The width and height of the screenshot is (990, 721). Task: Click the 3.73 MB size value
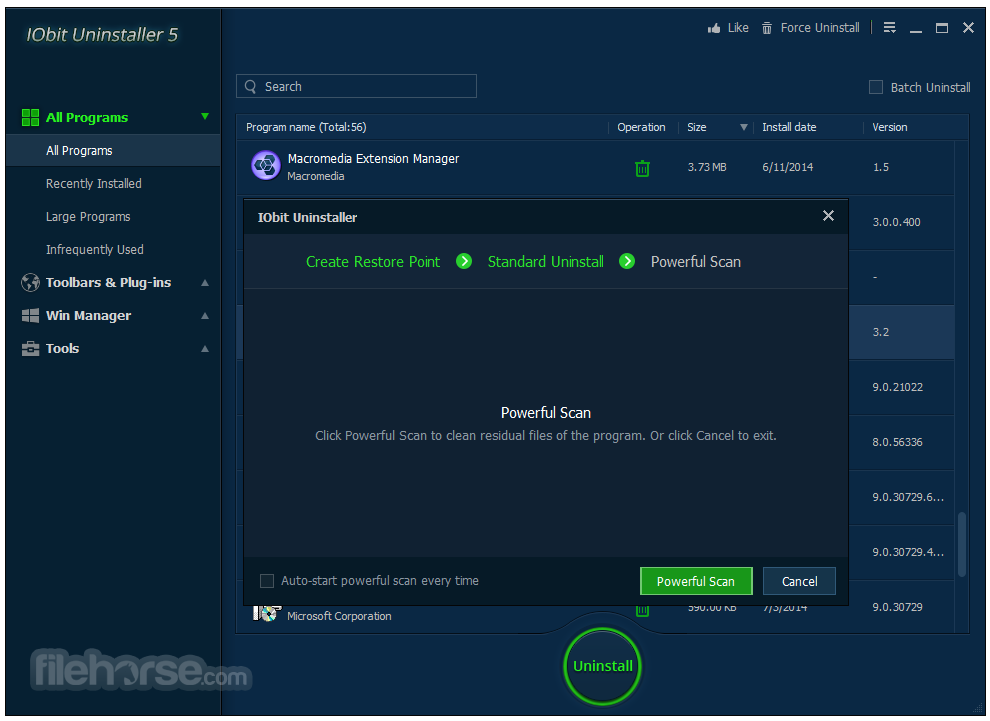[x=707, y=167]
